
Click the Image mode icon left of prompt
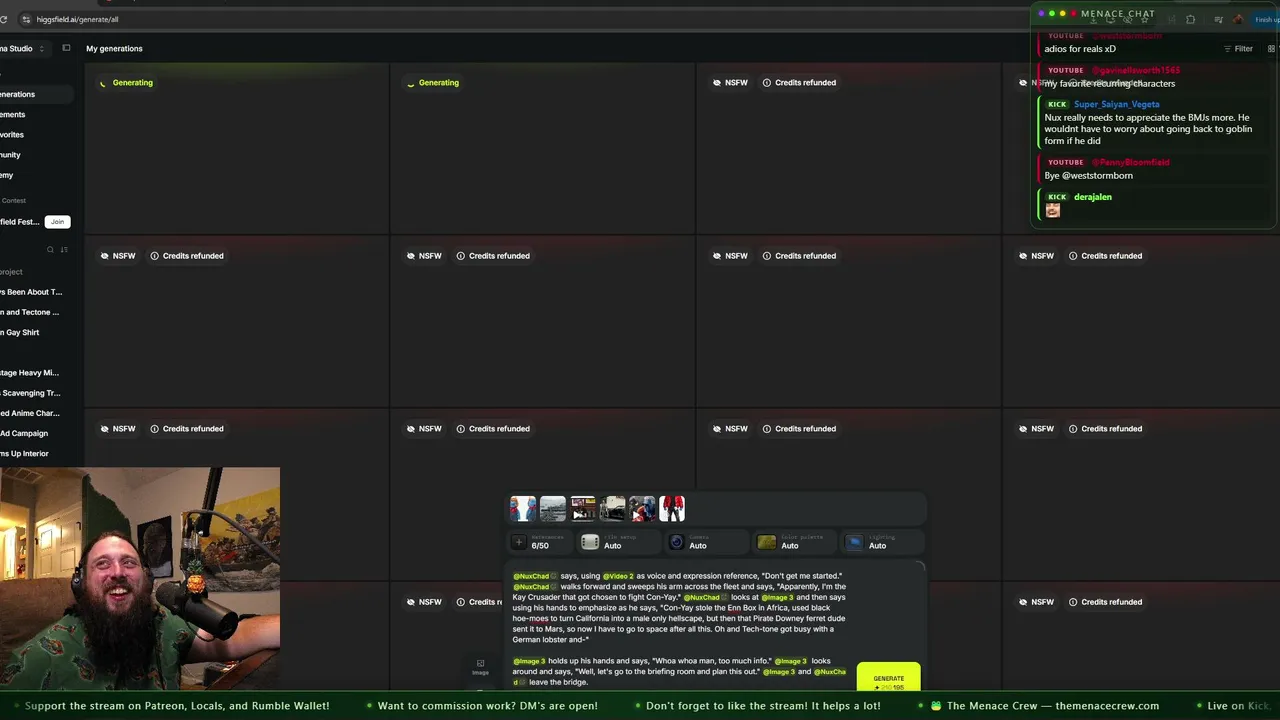pyautogui.click(x=480, y=667)
